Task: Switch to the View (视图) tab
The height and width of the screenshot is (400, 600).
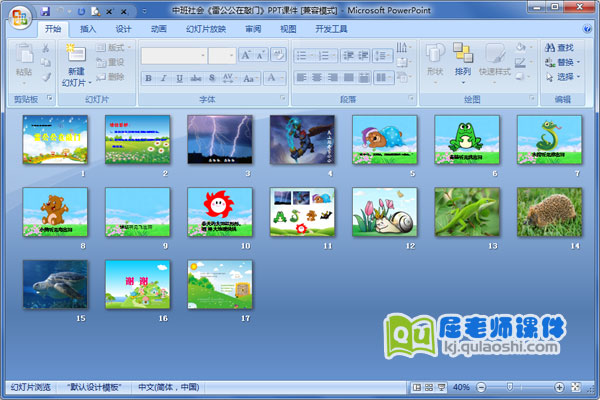Action: 288,29
